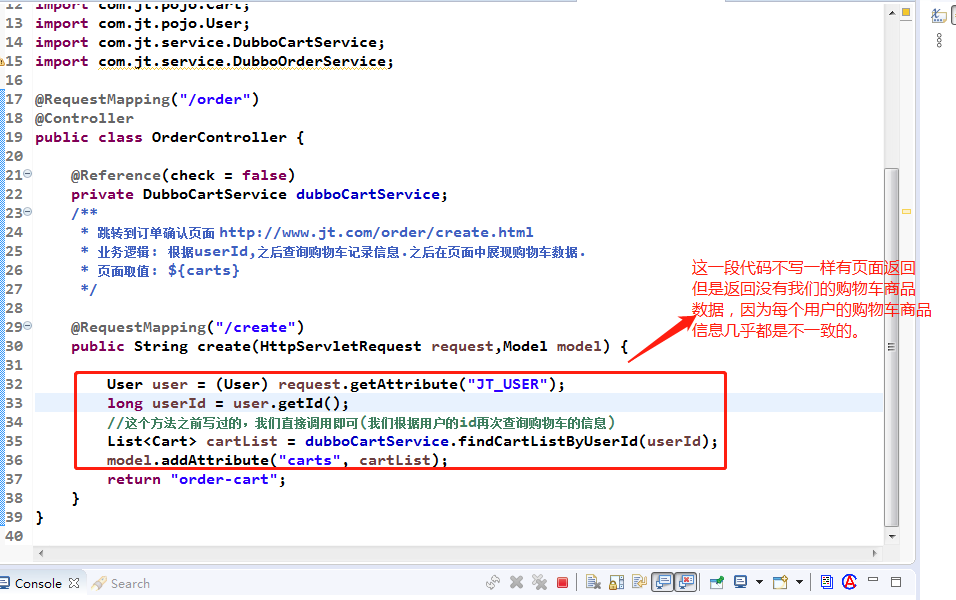This screenshot has height=600, width=956.
Task: Click the horizontal scrollbar left arrow
Action: [x=41, y=554]
